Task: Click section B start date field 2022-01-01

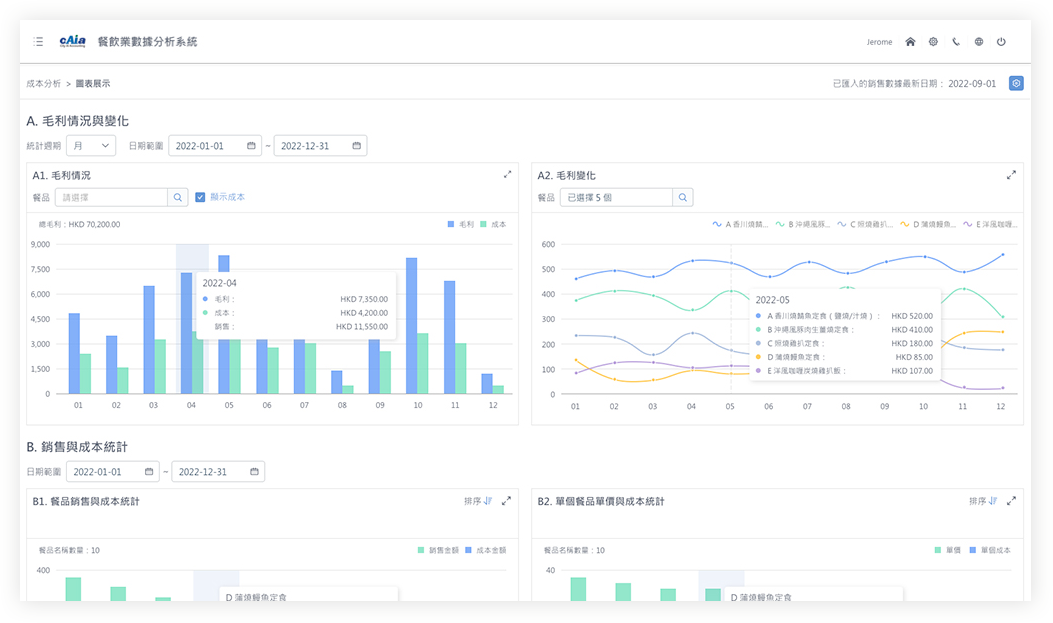Action: coord(112,472)
